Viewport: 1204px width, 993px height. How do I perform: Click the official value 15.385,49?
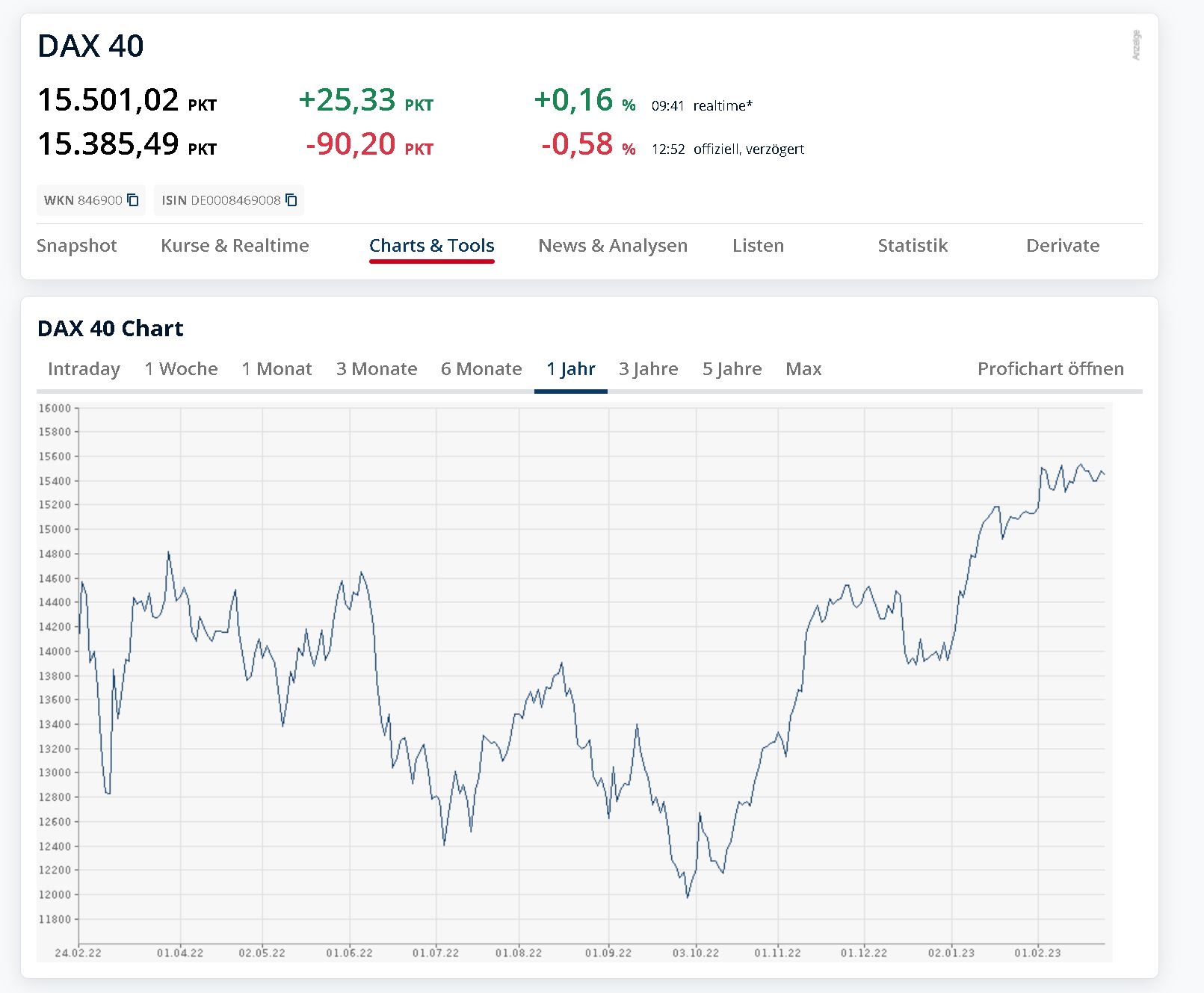coord(108,144)
